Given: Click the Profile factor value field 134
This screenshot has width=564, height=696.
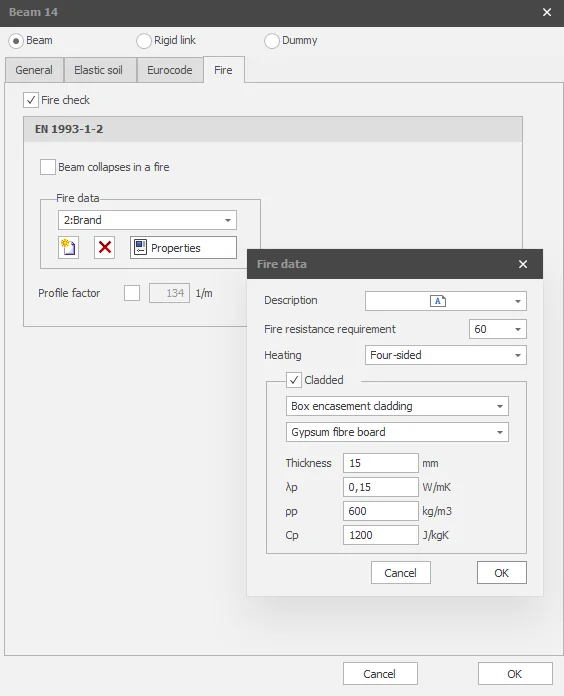Looking at the screenshot, I should 170,293.
